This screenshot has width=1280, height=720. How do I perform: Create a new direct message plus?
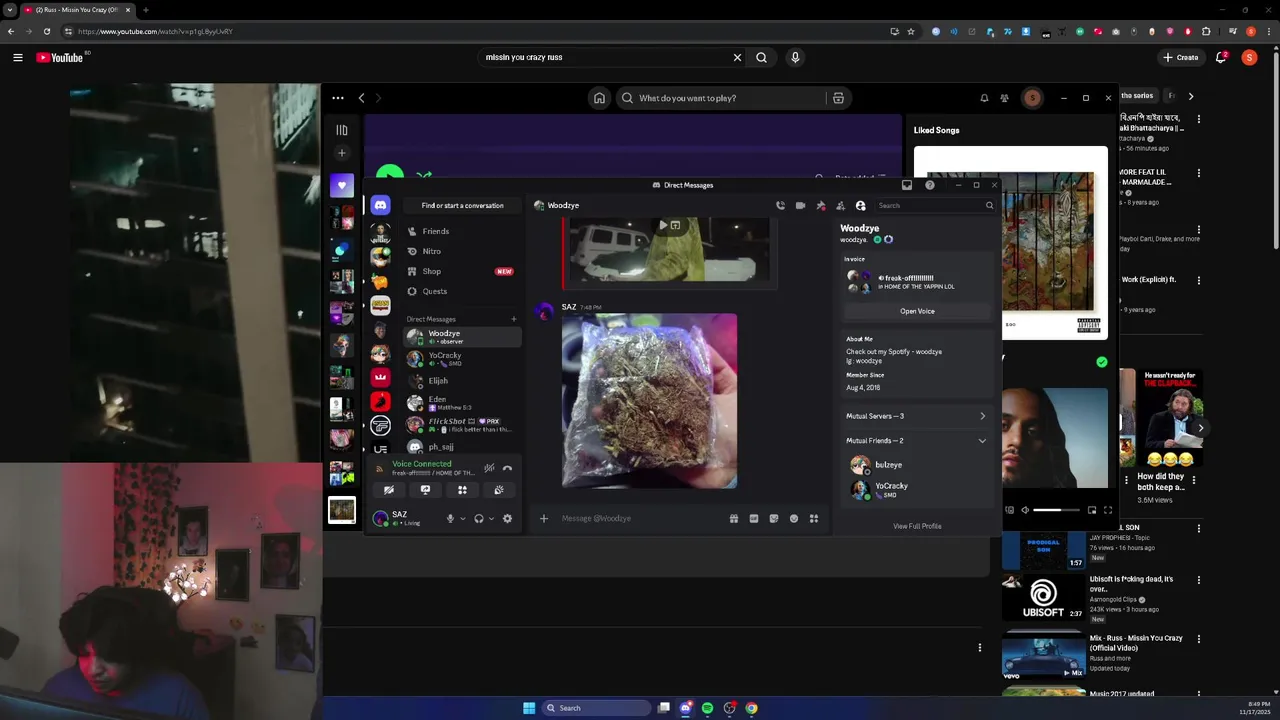pyautogui.click(x=514, y=319)
